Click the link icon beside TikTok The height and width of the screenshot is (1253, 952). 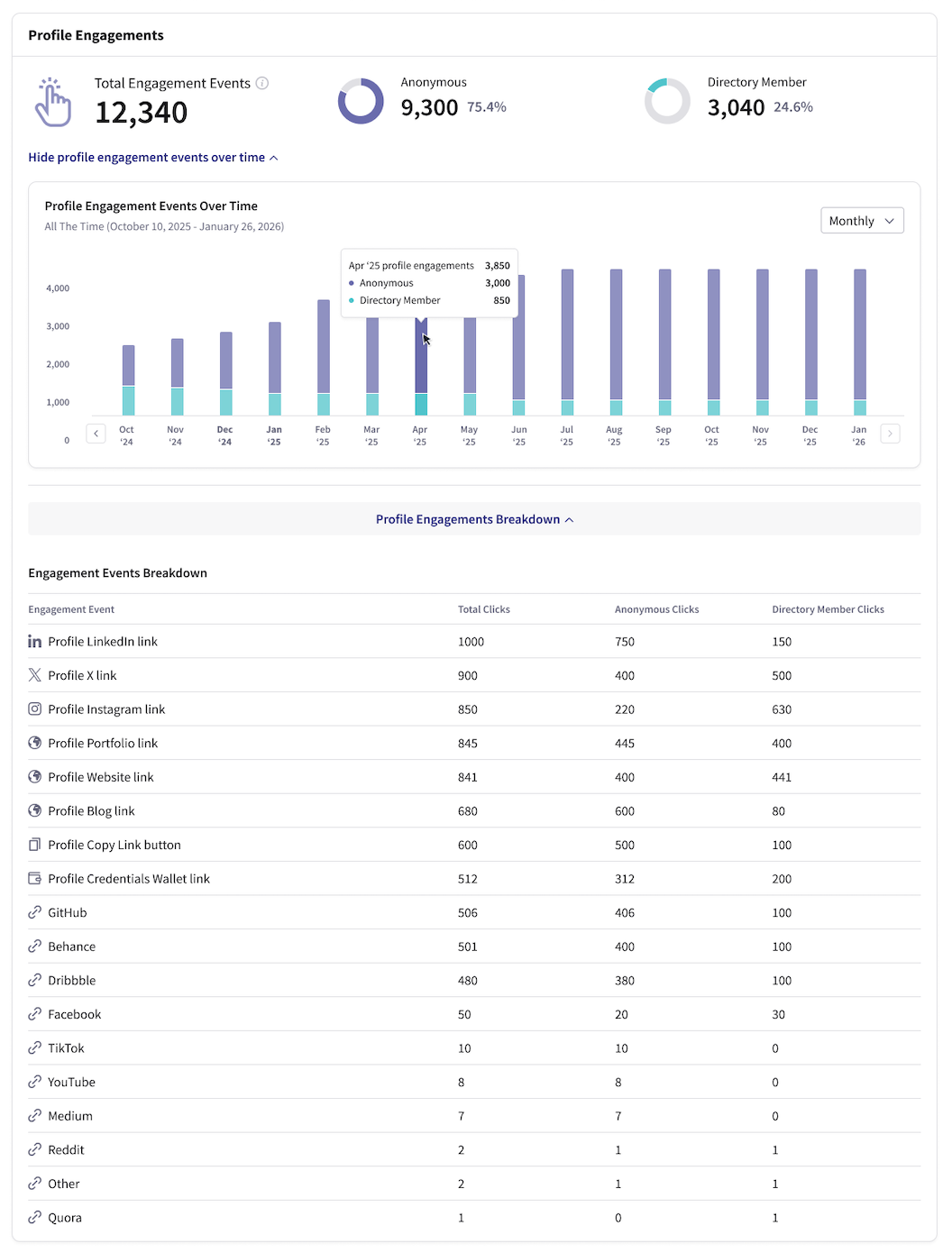pyautogui.click(x=34, y=1048)
